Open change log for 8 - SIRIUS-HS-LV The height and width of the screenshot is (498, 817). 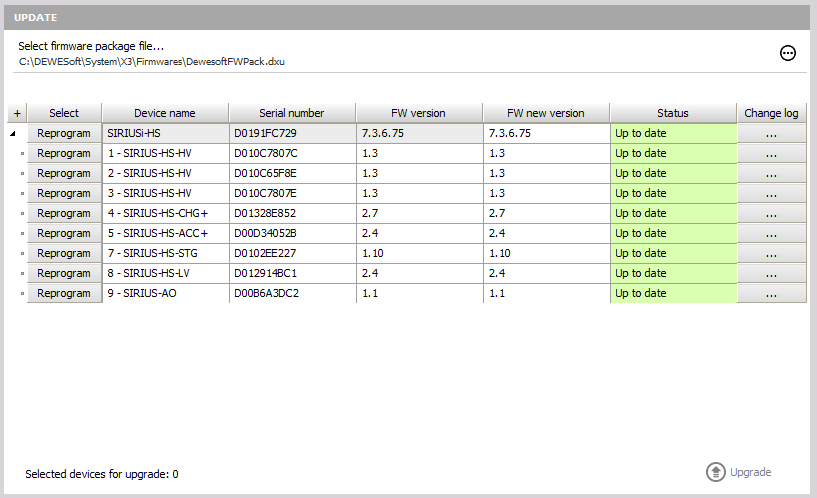[x=771, y=273]
